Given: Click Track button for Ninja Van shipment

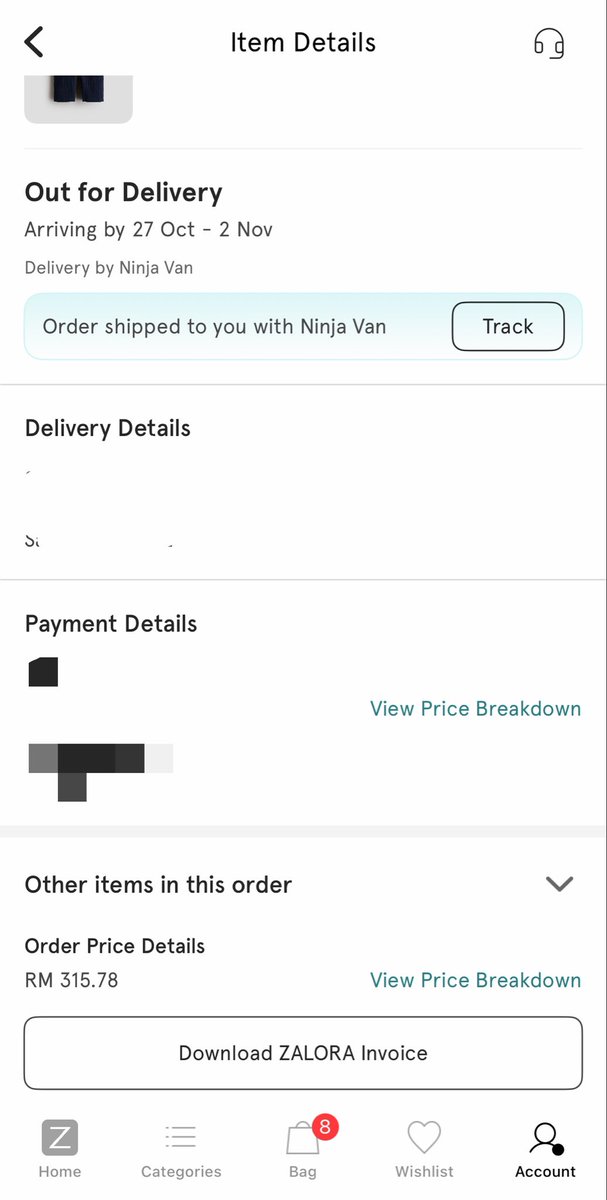Looking at the screenshot, I should point(508,326).
